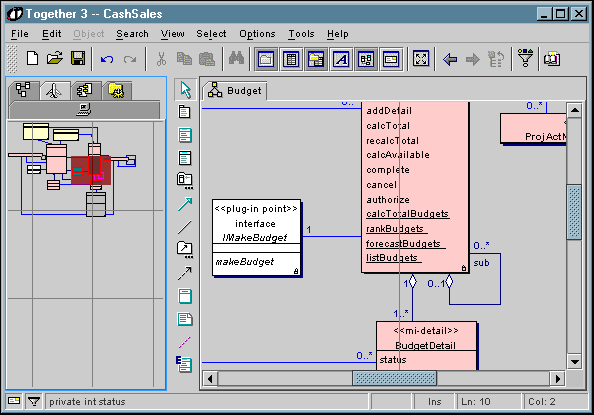
Task: Select the black dependency arrow tool
Action: tap(185, 273)
